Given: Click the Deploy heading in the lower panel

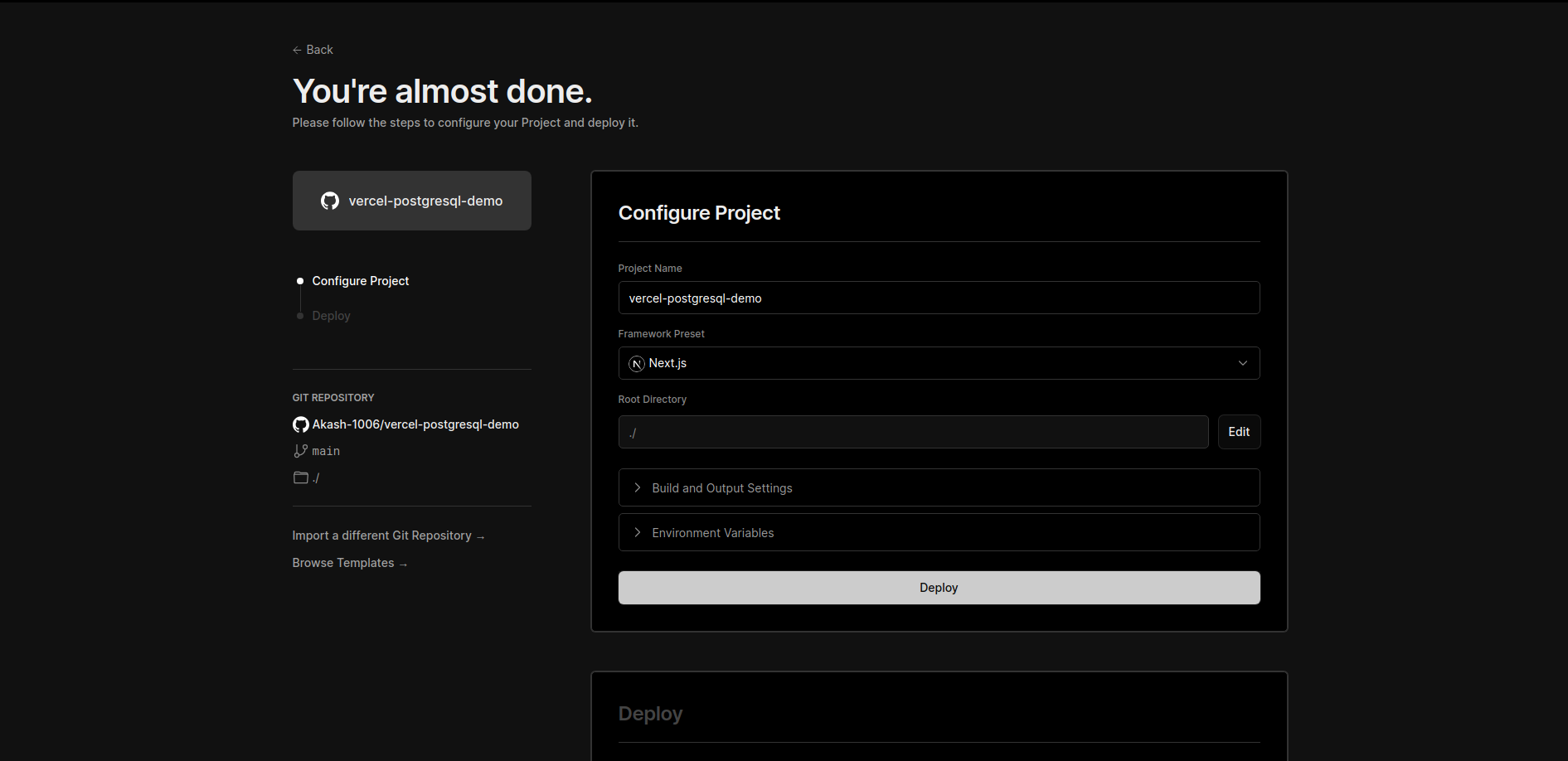Looking at the screenshot, I should pyautogui.click(x=650, y=714).
